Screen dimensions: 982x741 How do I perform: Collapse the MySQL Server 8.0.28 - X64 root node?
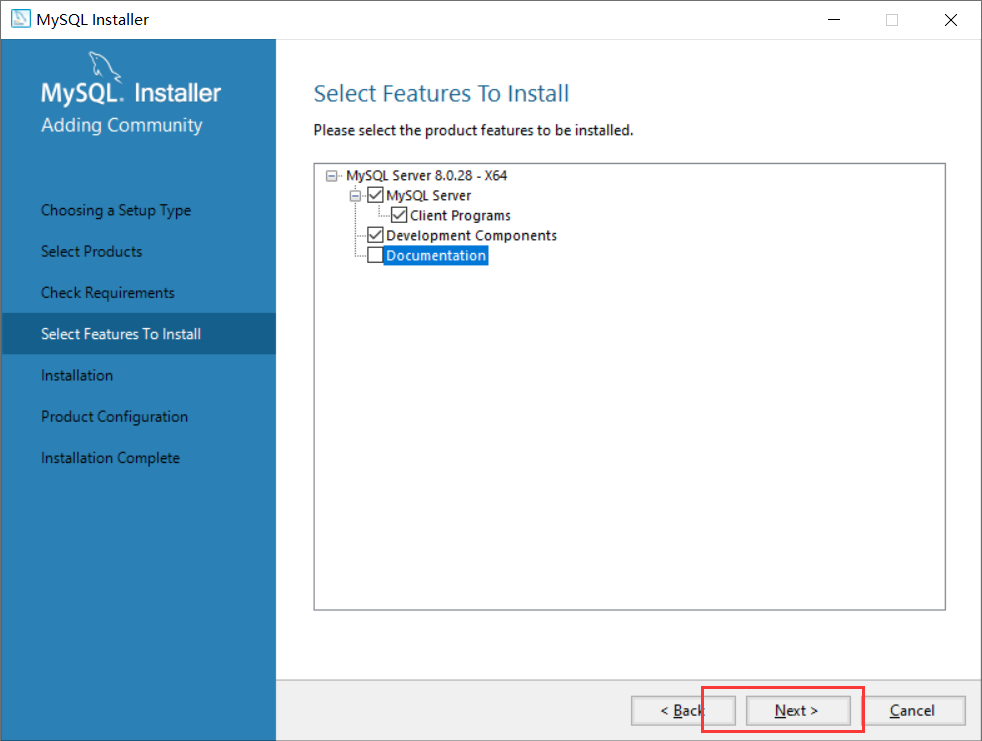[332, 176]
